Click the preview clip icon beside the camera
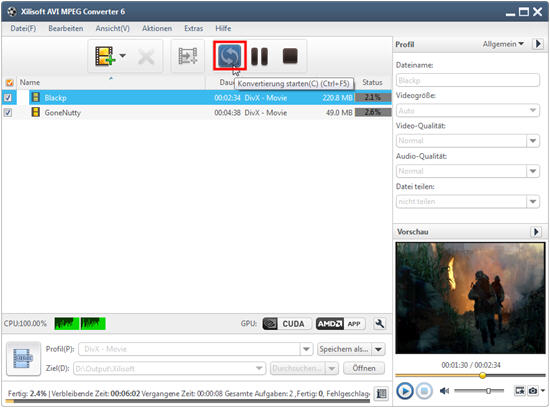This screenshot has height=408, width=550. [x=519, y=390]
